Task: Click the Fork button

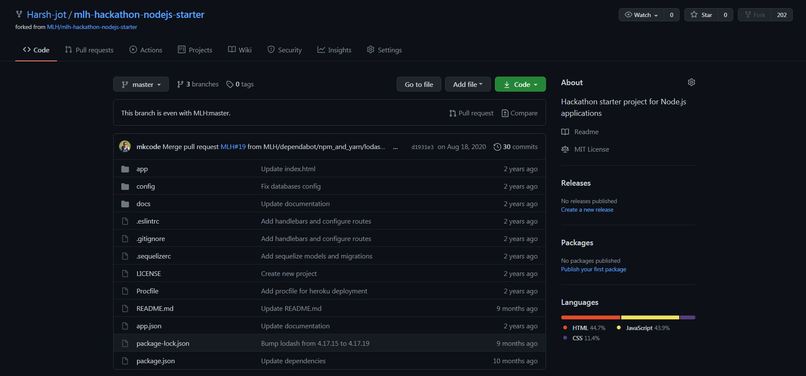Action: (x=755, y=15)
